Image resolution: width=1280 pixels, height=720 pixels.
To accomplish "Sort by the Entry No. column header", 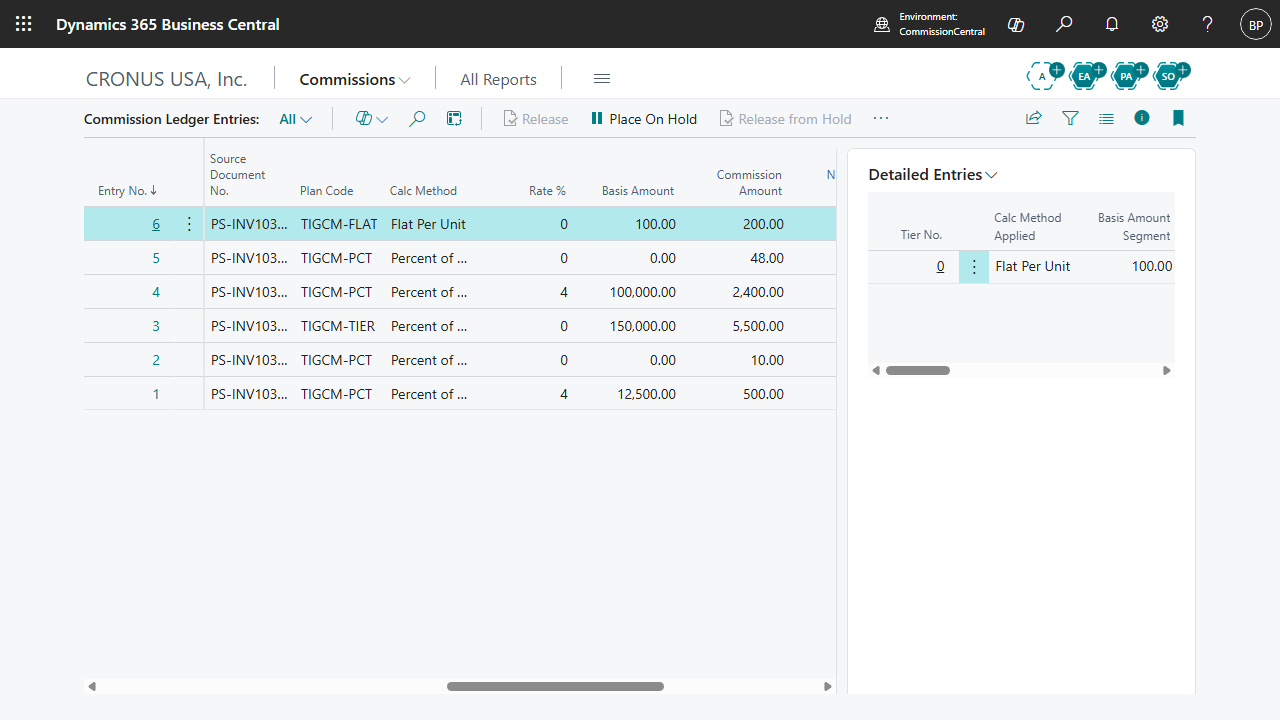I will click(x=127, y=191).
